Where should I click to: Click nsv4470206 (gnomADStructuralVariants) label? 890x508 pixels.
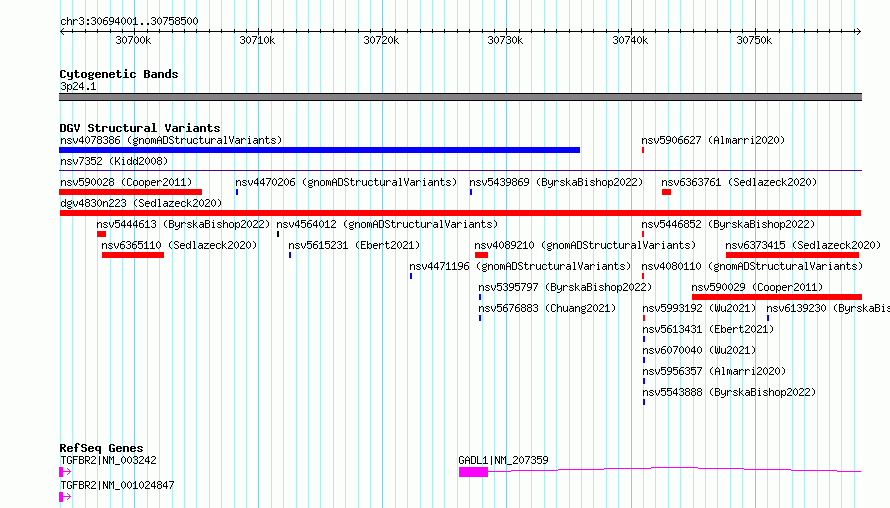[x=346, y=182]
